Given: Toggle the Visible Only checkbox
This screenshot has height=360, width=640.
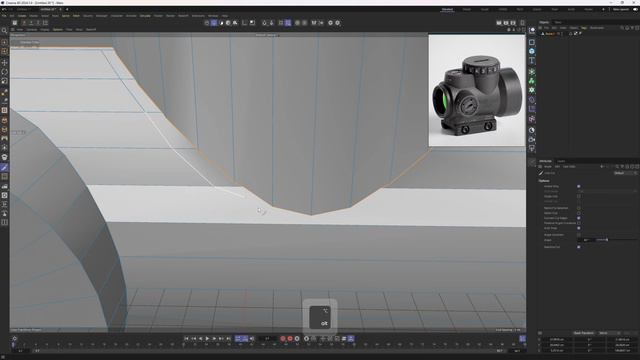Looking at the screenshot, I should pos(579,186).
